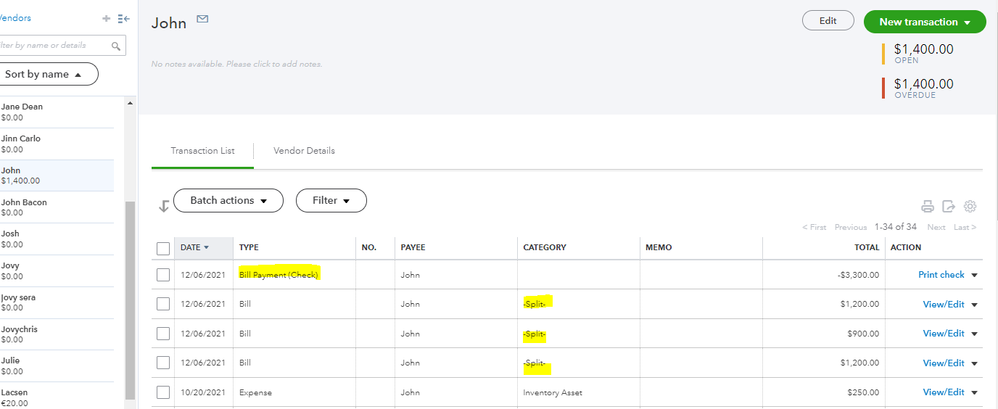998x409 pixels.
Task: Expand the action arrow on the $900.00 Bill row
Action: [974, 334]
